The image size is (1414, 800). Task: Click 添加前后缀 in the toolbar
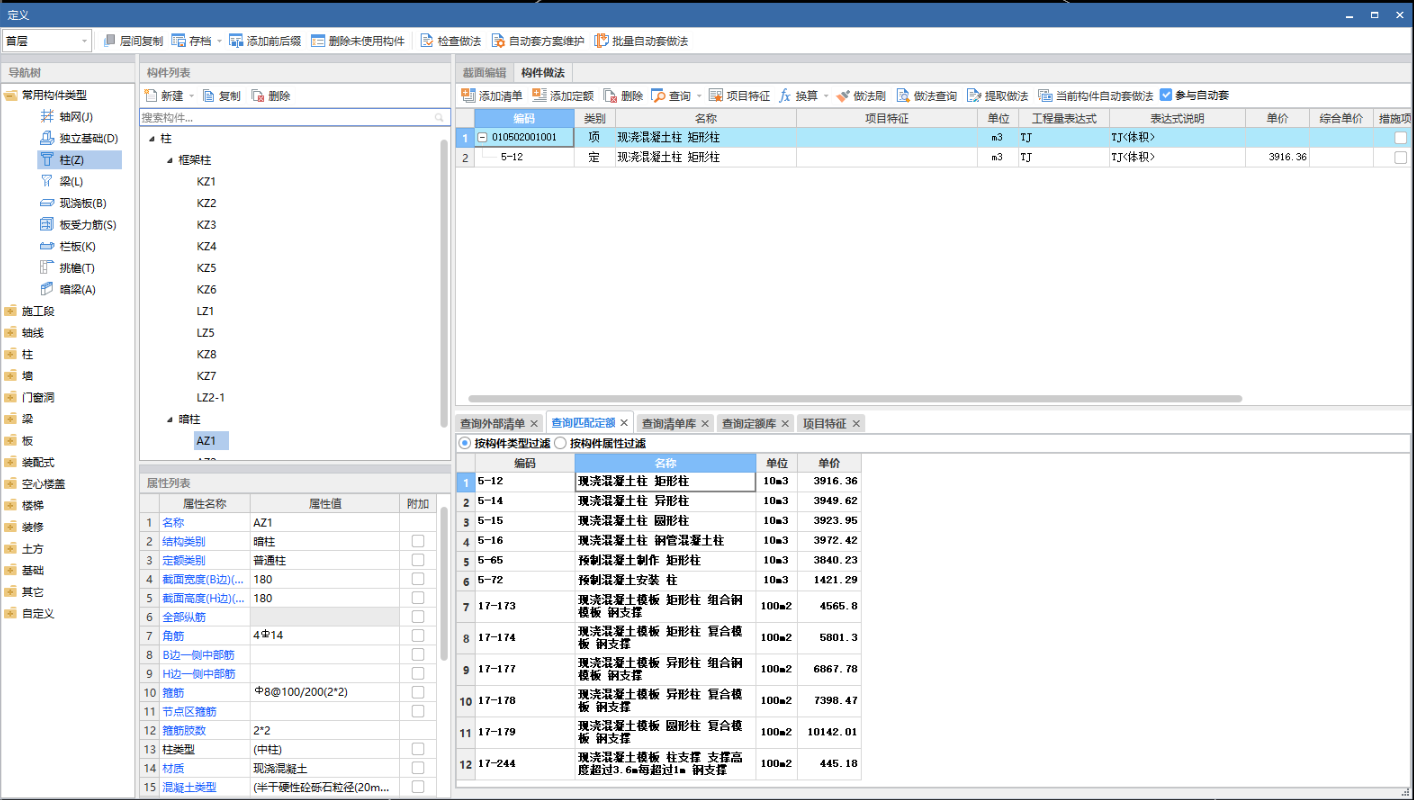pyautogui.click(x=265, y=41)
